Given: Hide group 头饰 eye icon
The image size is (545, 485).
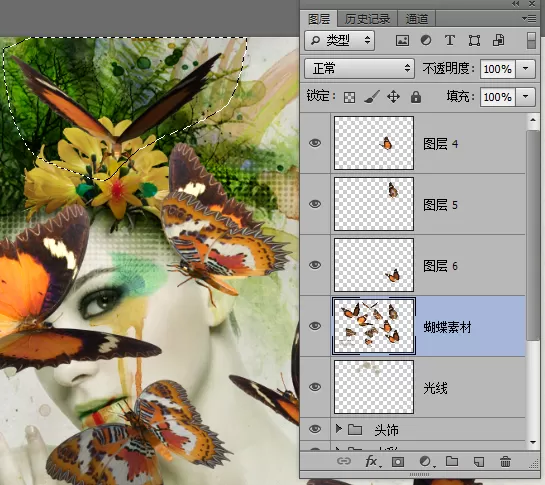Looking at the screenshot, I should point(315,429).
